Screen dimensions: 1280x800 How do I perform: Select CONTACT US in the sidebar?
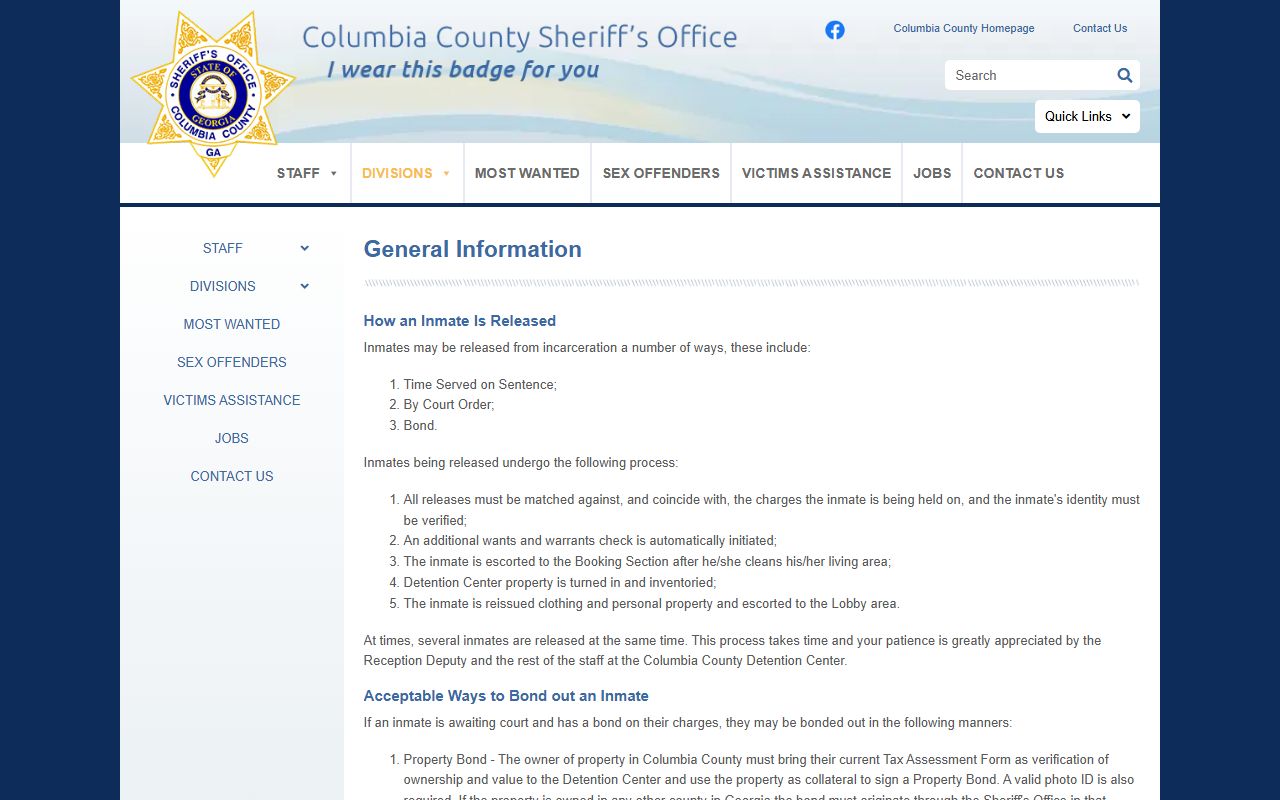(x=232, y=476)
